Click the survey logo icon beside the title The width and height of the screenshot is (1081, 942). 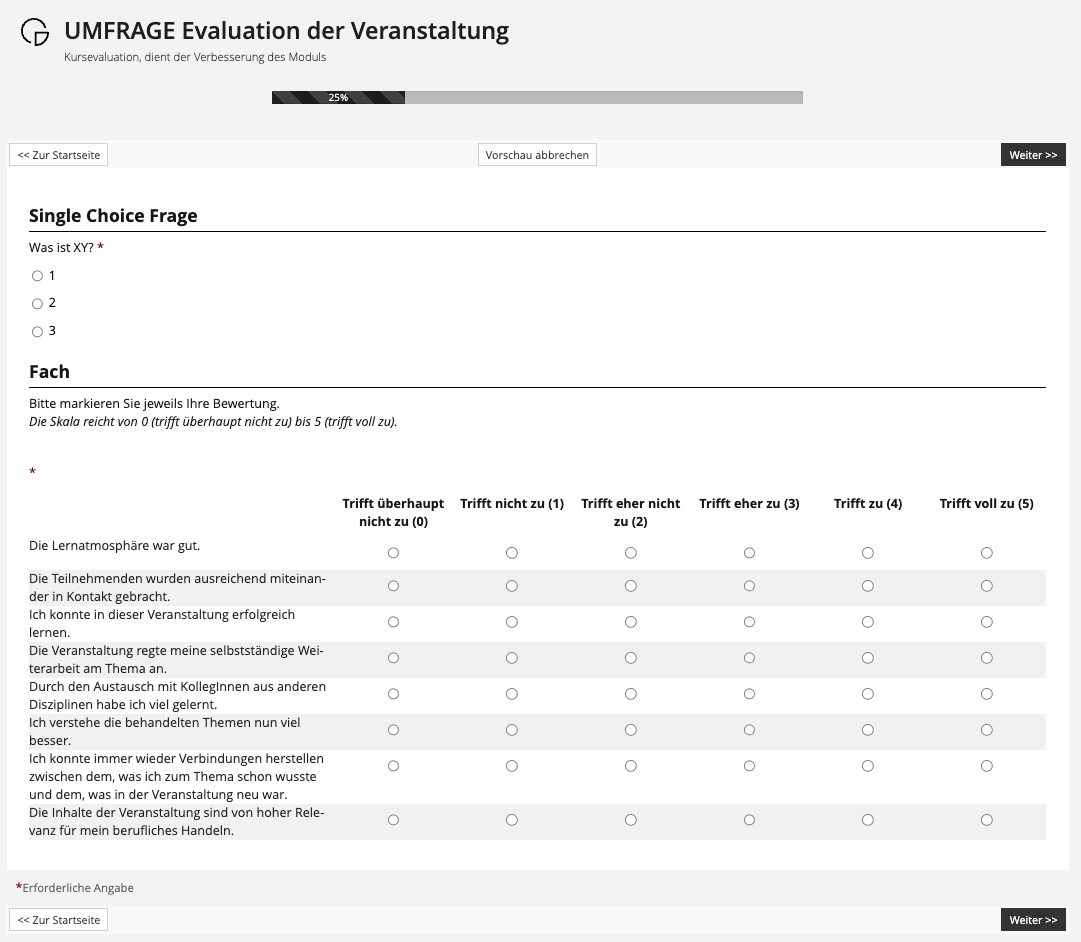35,32
